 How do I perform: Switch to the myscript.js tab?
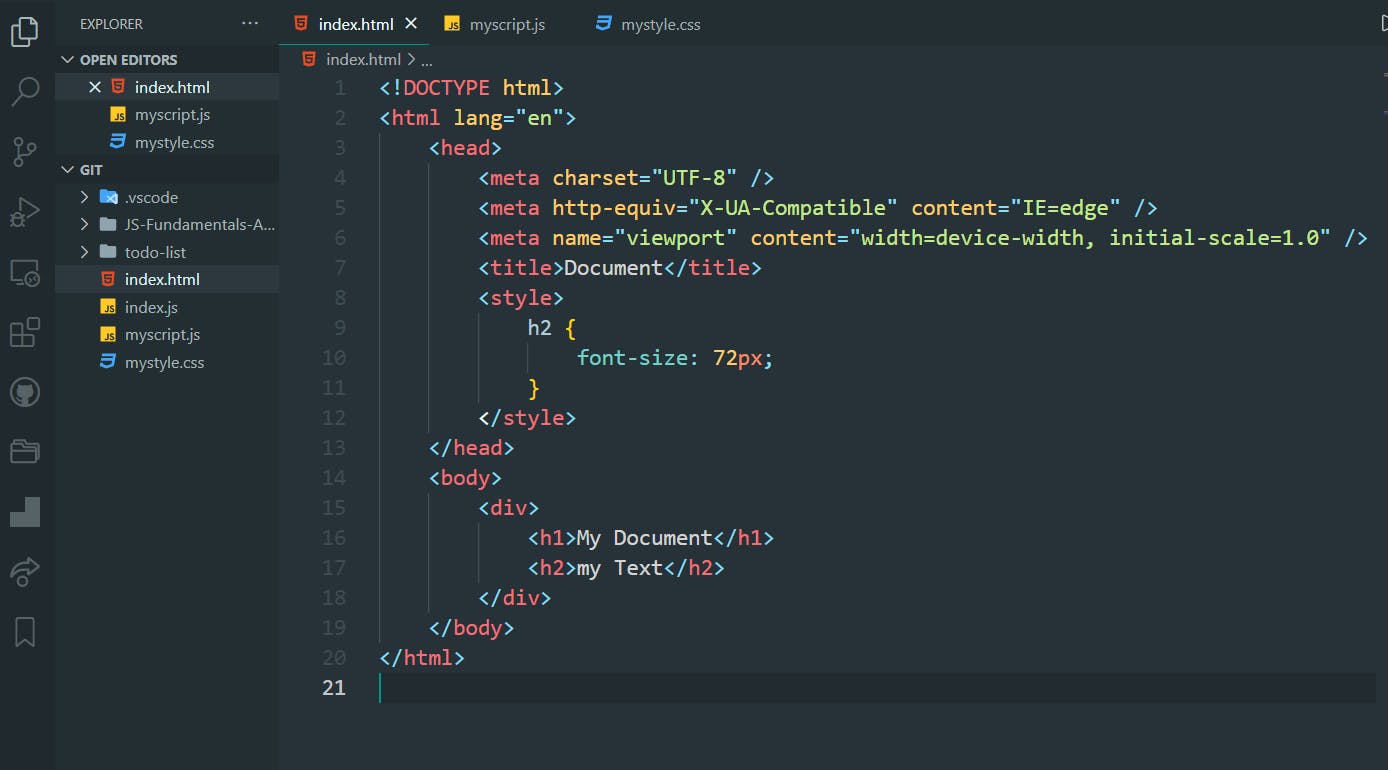point(507,24)
